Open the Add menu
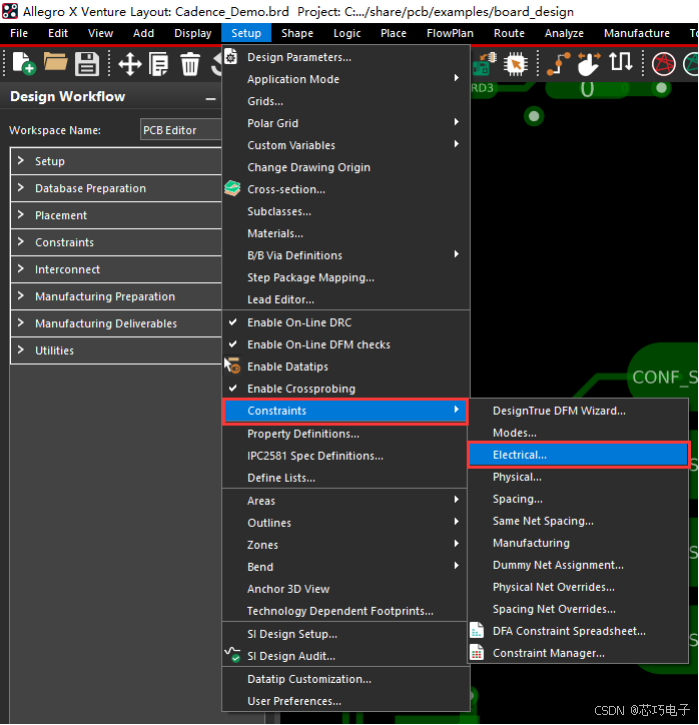The height and width of the screenshot is (725, 699). click(x=143, y=33)
